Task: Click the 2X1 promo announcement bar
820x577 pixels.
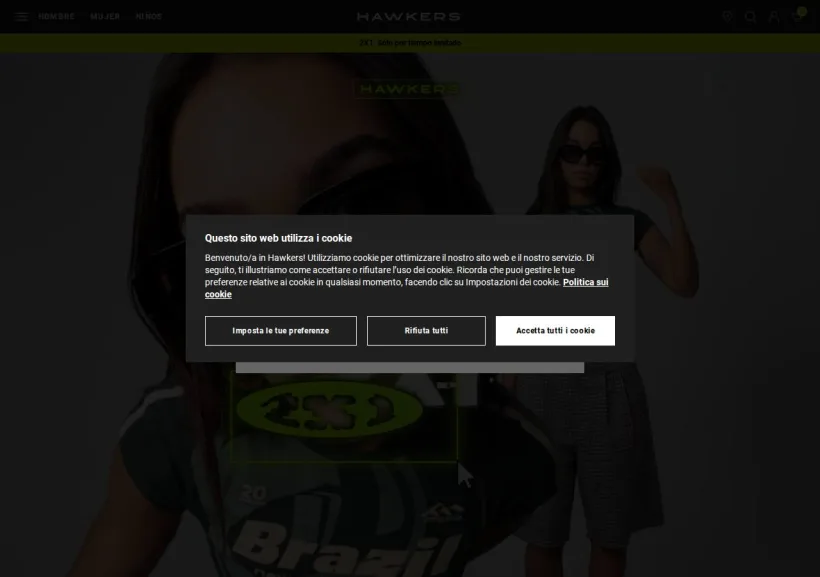Action: click(x=410, y=43)
